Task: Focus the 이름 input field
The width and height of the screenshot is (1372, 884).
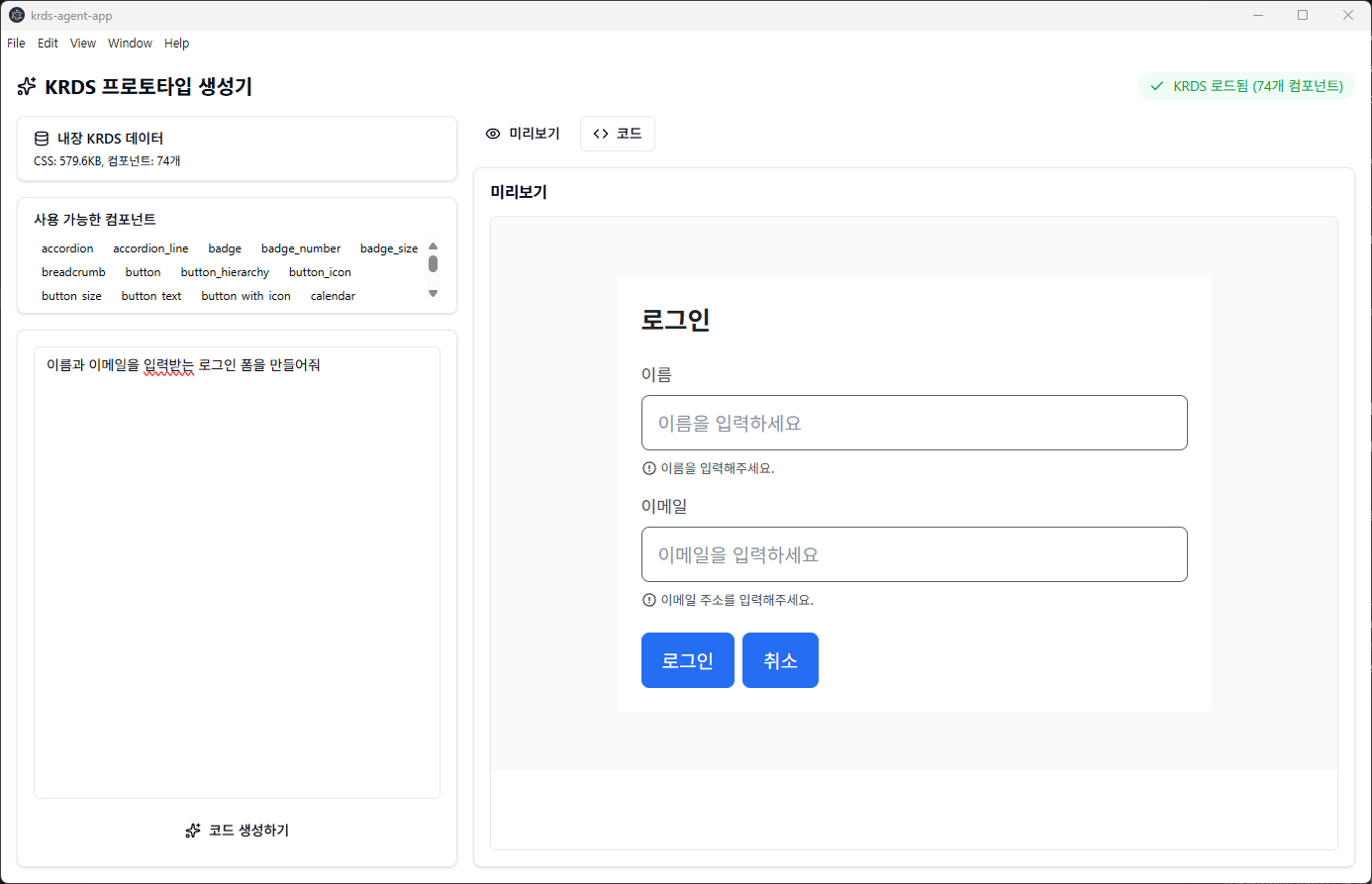Action: pyautogui.click(x=914, y=423)
